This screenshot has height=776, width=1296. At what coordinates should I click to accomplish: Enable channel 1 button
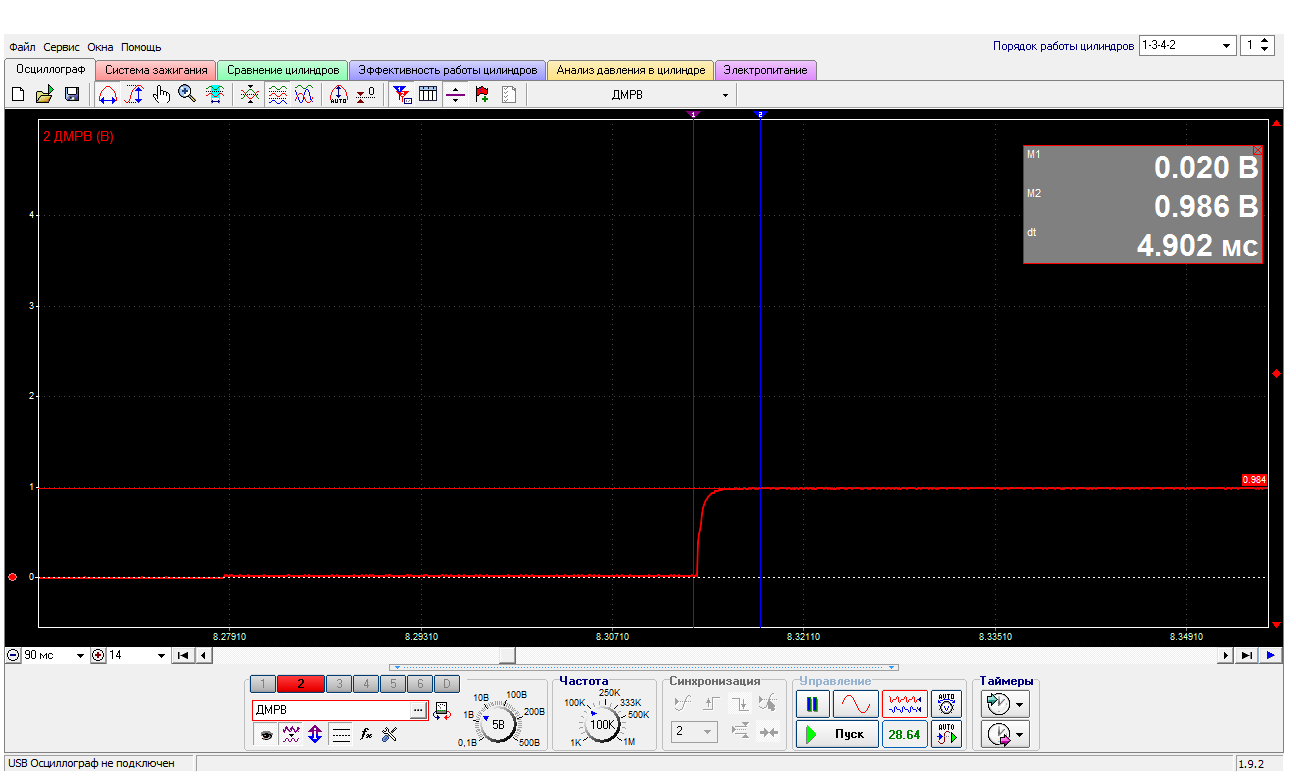pos(262,684)
